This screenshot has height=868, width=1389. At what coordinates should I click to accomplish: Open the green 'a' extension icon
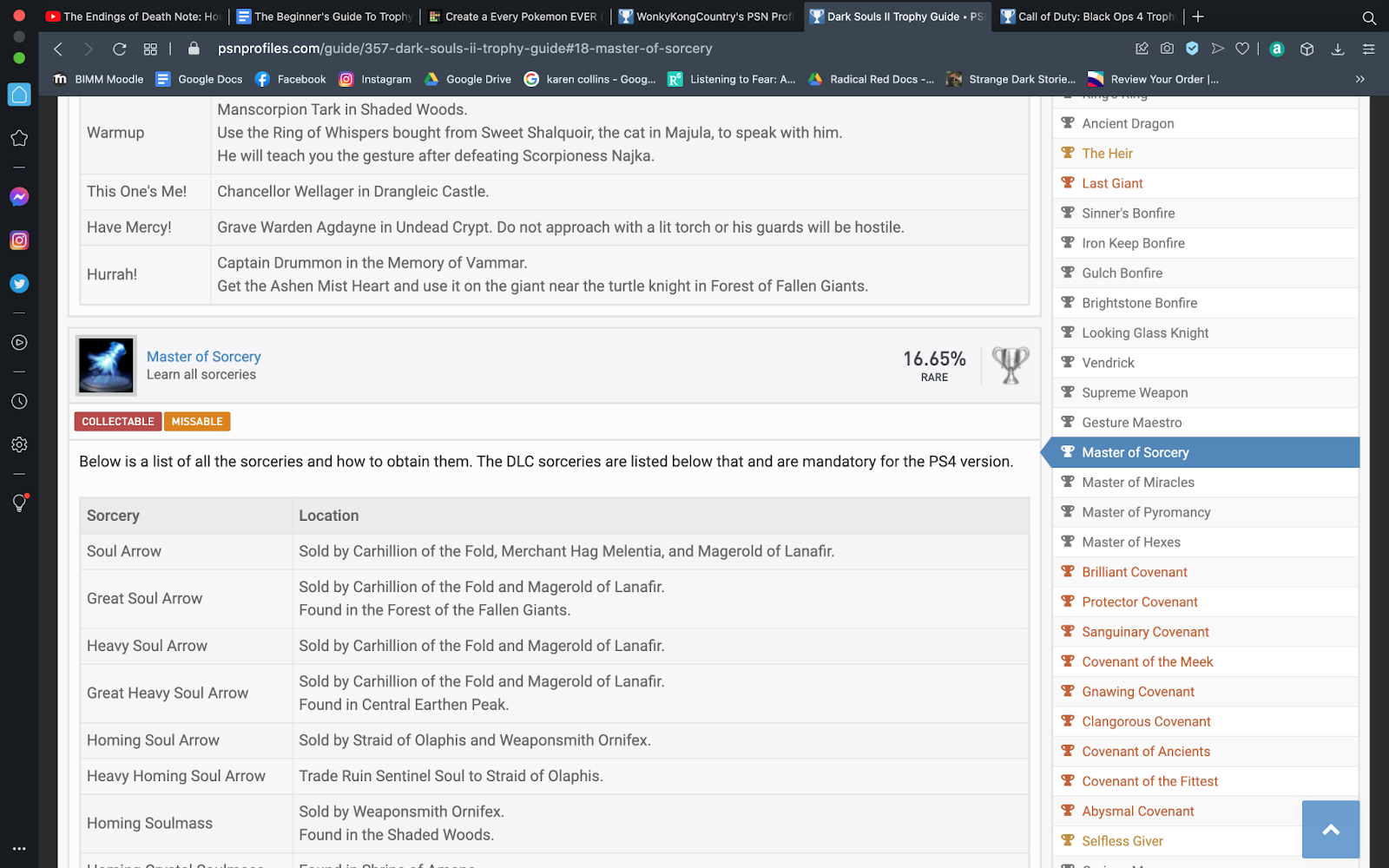pos(1276,49)
